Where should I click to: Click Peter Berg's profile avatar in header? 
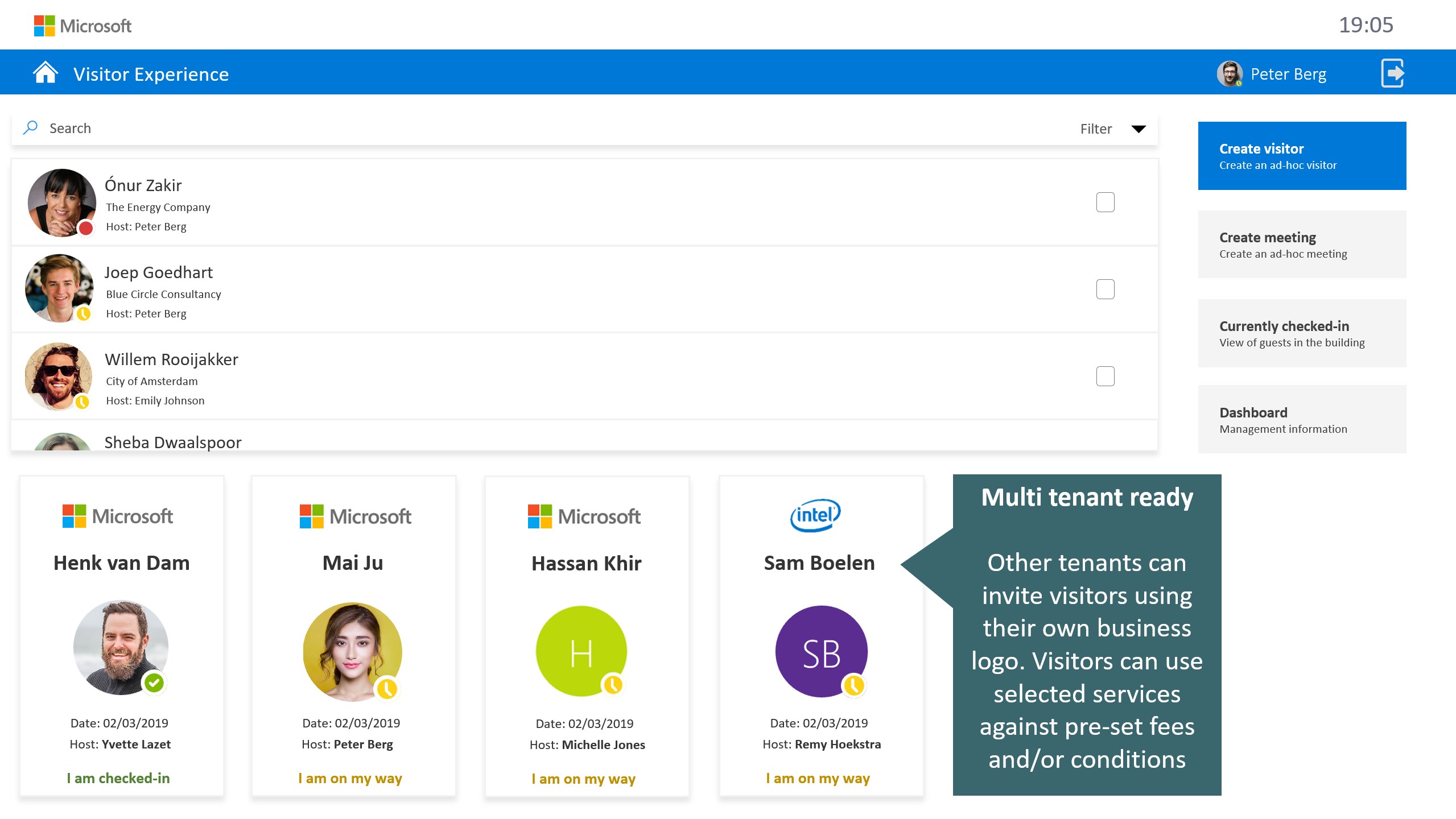(1229, 74)
